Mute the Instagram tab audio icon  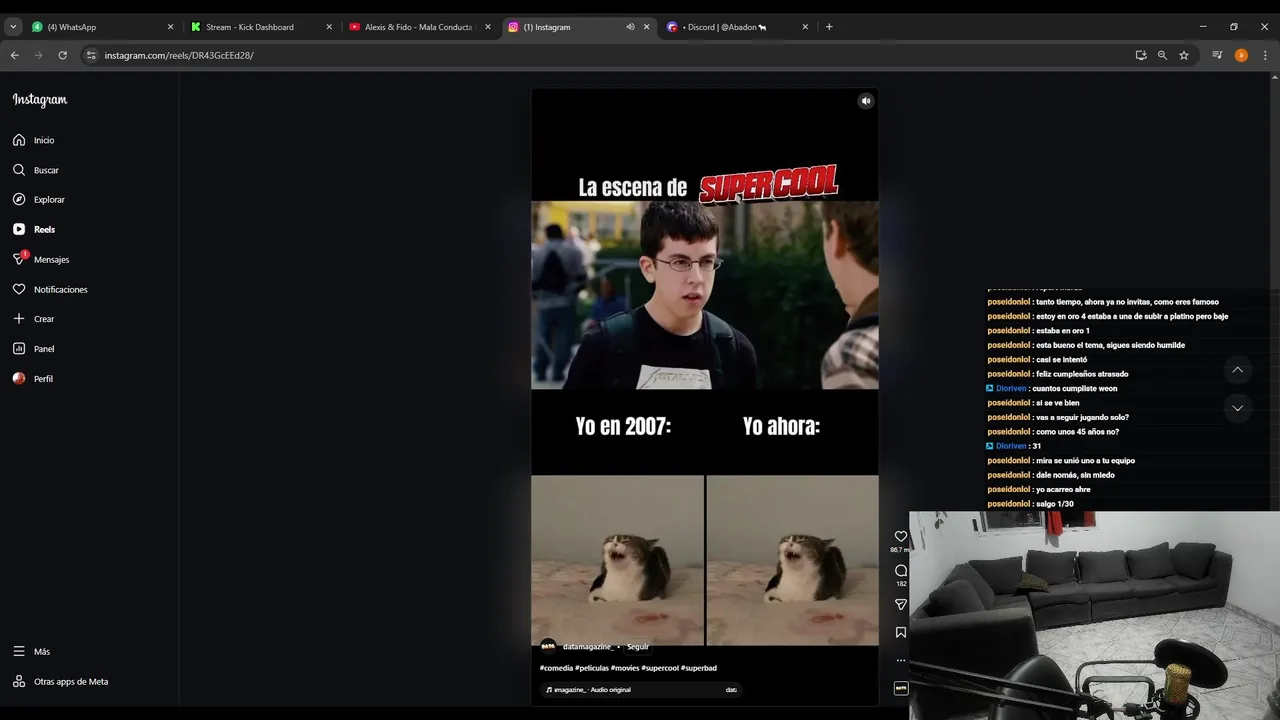pos(630,27)
